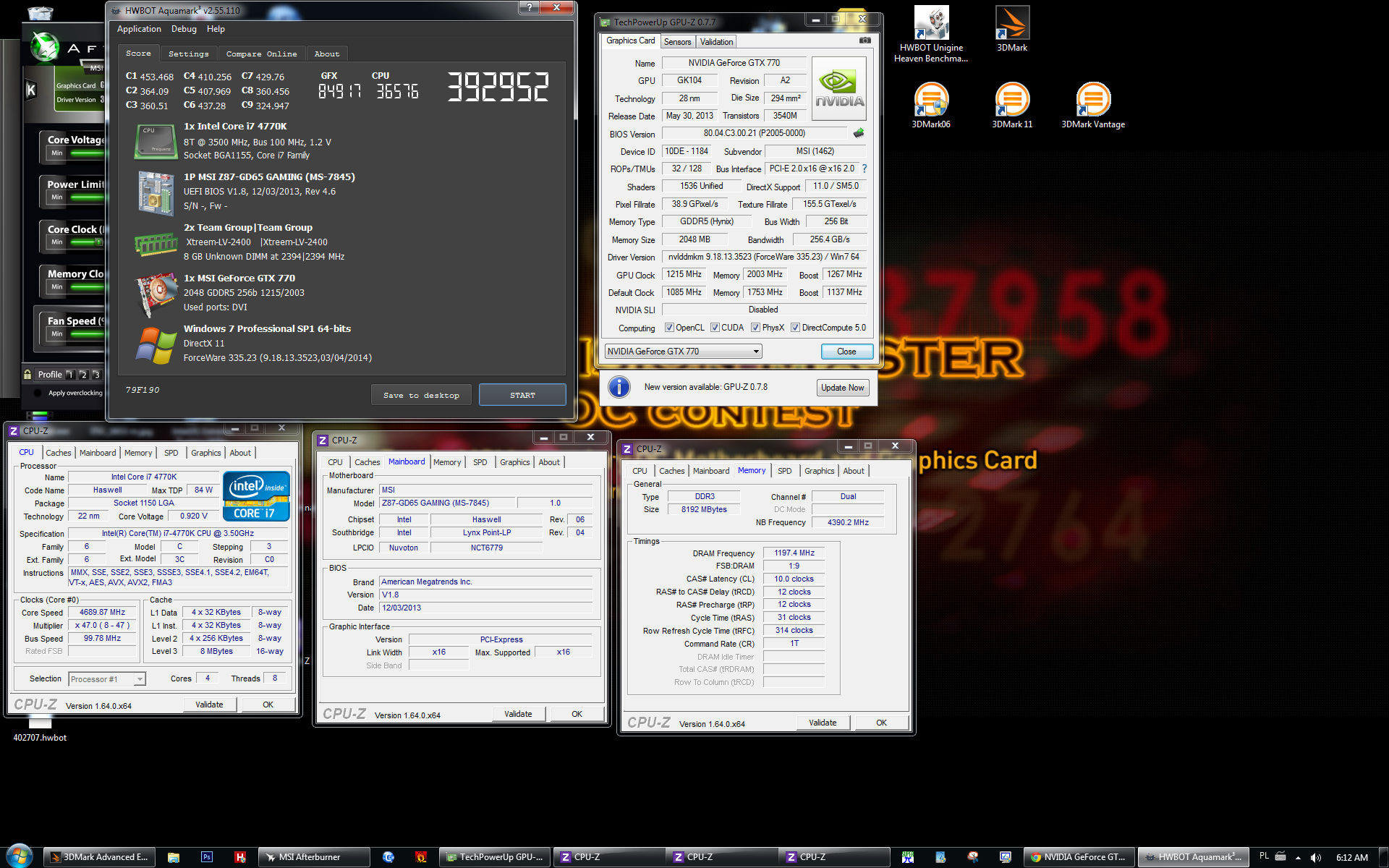
Task: Click Save to desktop in Aquamark
Action: [421, 395]
